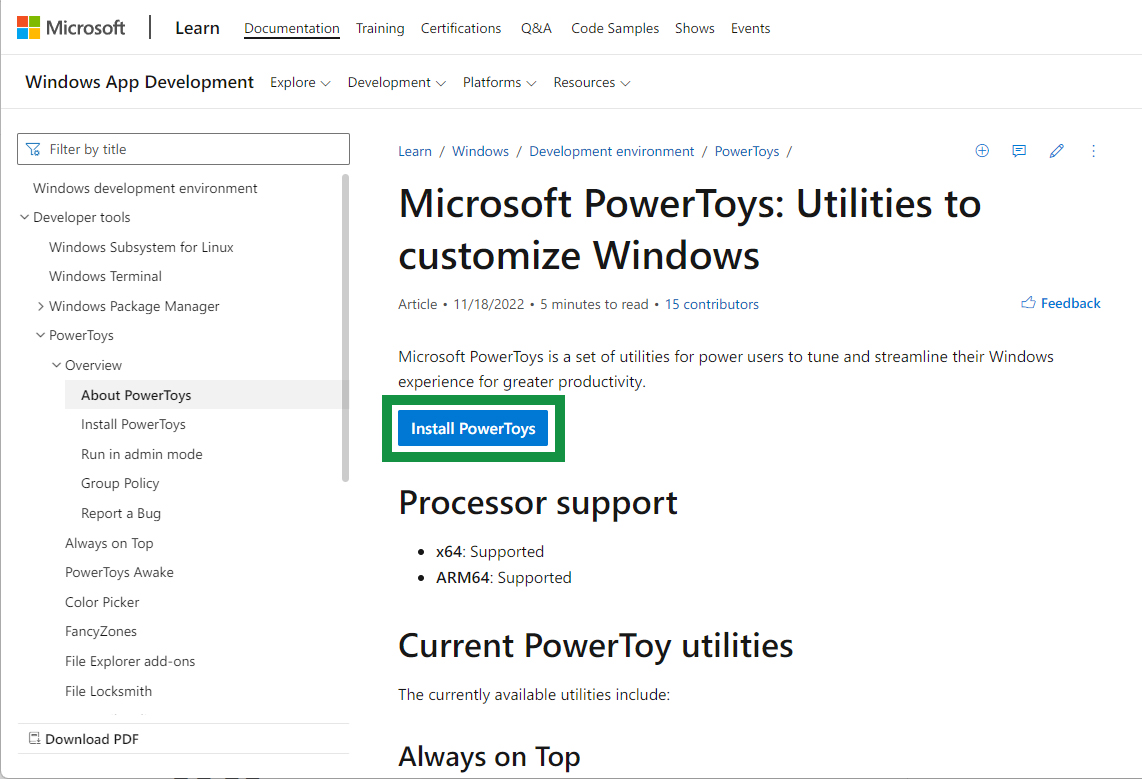Click the Download PDF icon
This screenshot has height=779, width=1142.
[x=34, y=738]
